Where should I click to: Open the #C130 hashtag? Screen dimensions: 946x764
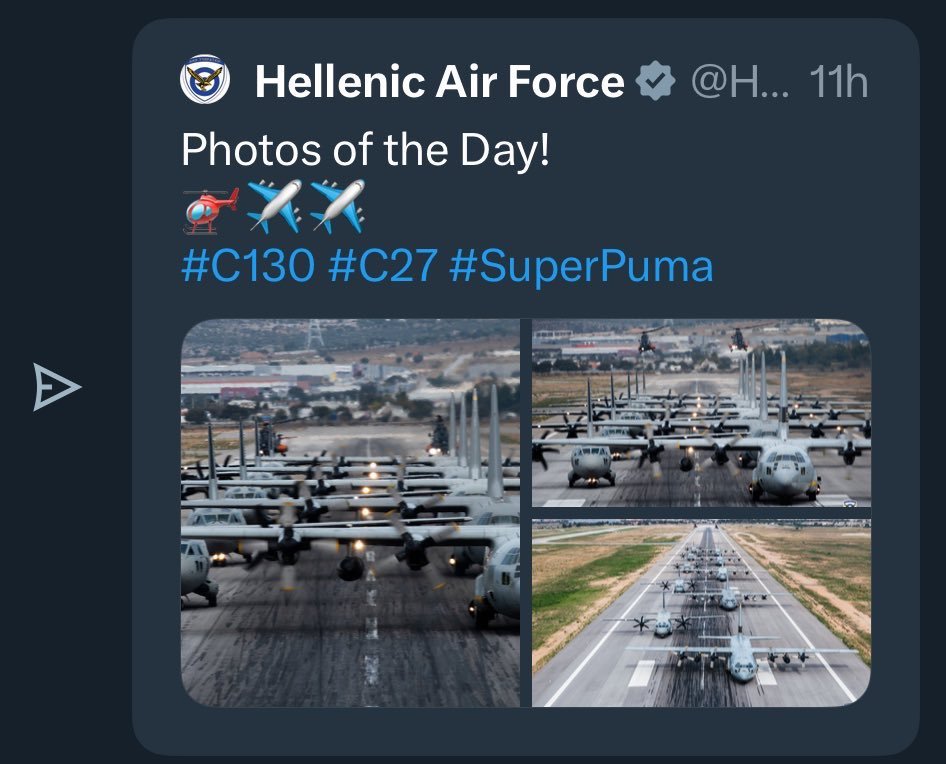(248, 266)
